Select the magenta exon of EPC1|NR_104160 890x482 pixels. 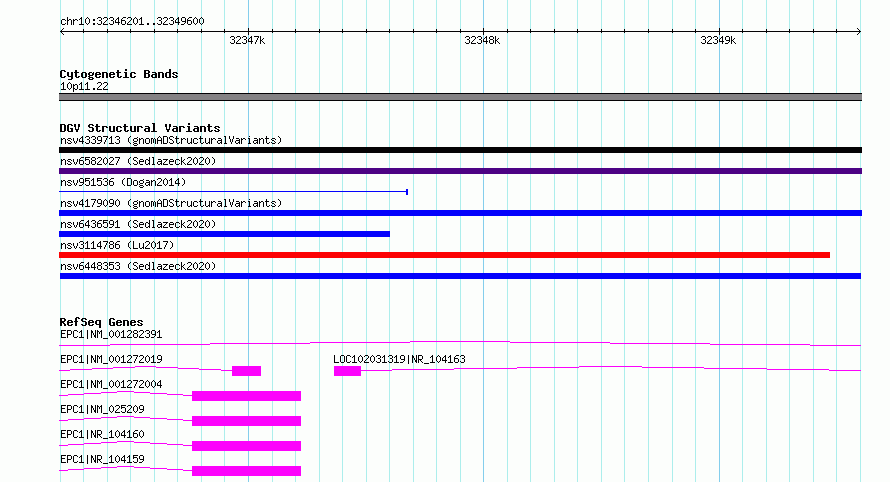[x=246, y=446]
